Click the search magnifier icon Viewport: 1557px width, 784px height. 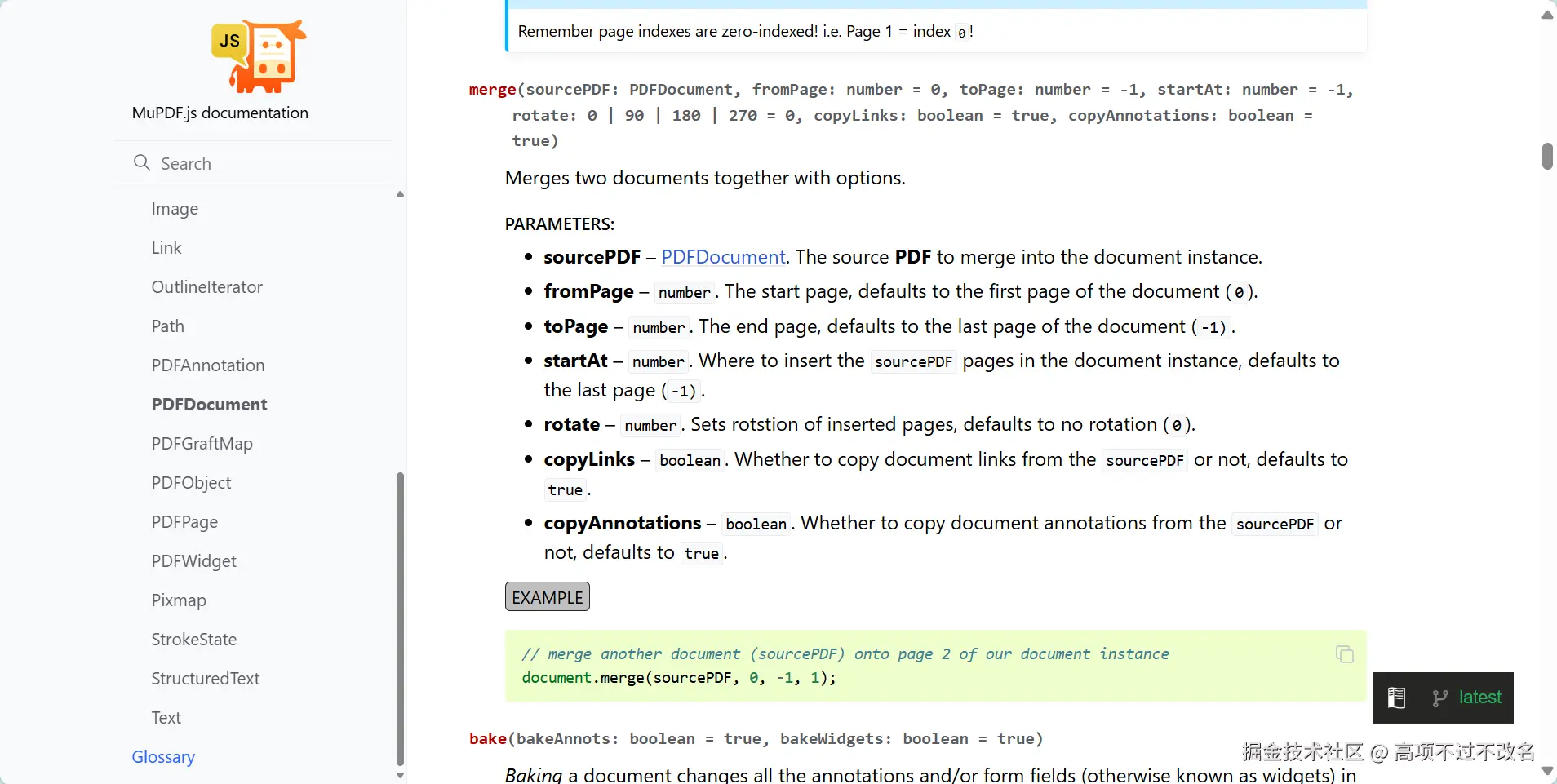pos(142,162)
